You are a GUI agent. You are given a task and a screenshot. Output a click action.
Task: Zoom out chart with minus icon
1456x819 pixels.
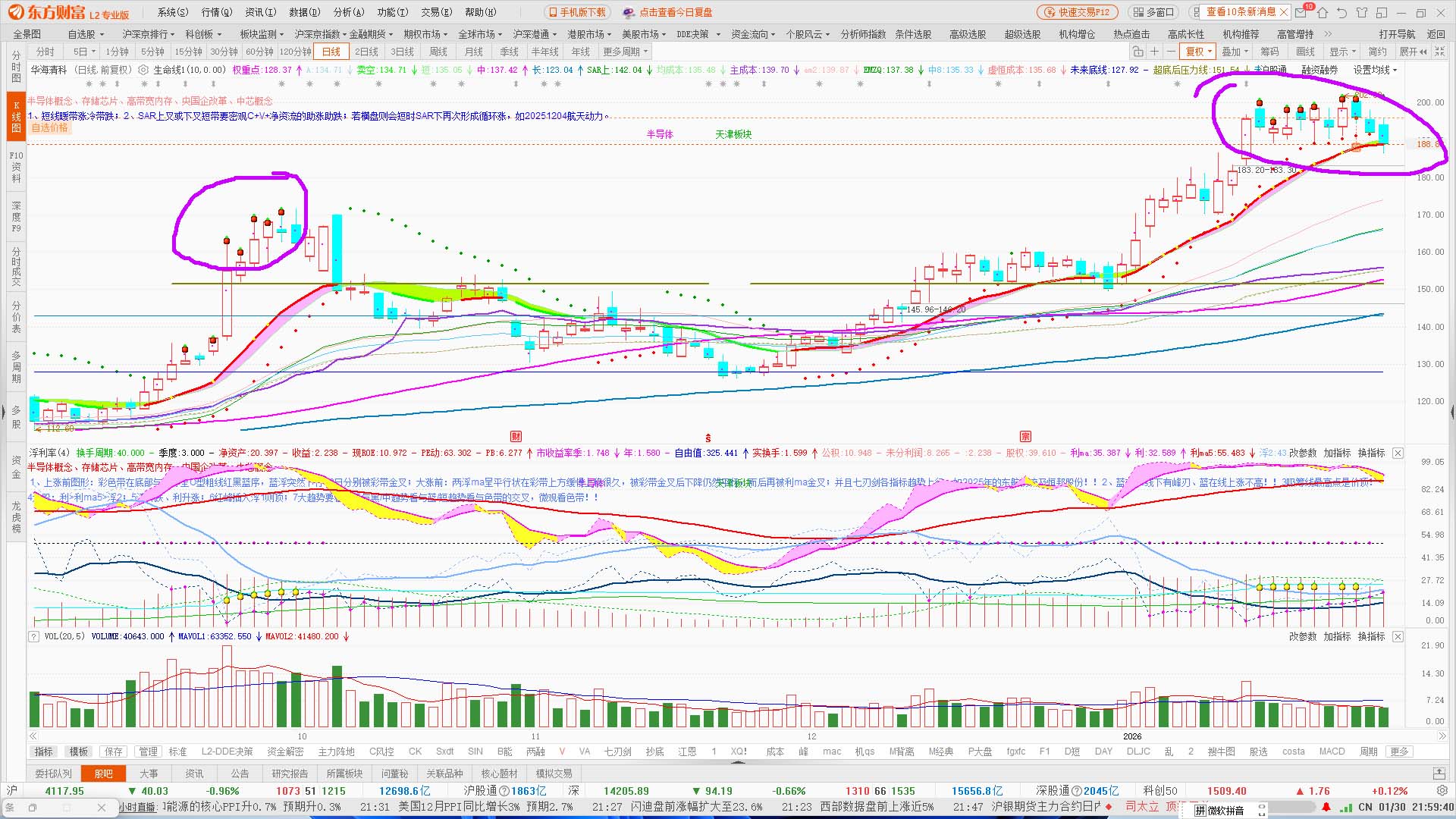coord(1171,52)
